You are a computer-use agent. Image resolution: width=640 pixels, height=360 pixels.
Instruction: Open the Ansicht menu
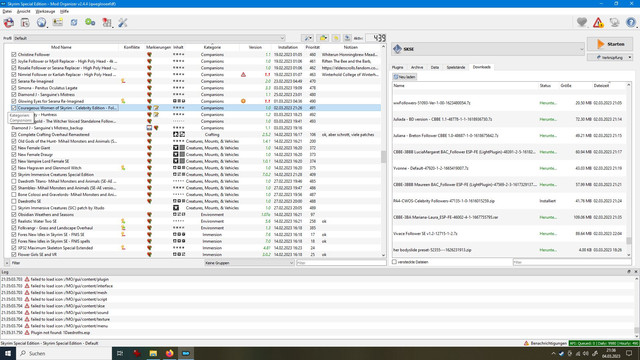click(x=23, y=11)
